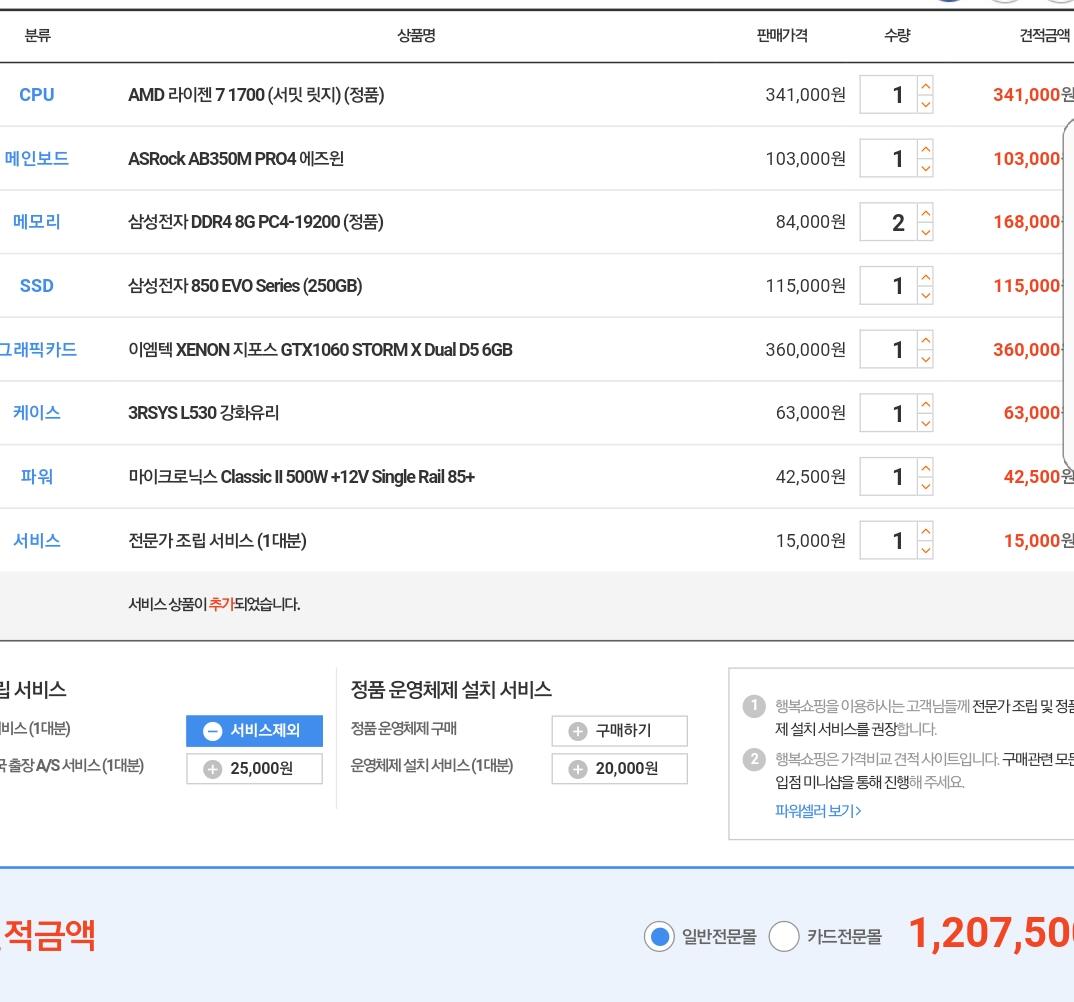Open 마이크로닉스 Classic II 500W product

pyautogui.click(x=301, y=477)
